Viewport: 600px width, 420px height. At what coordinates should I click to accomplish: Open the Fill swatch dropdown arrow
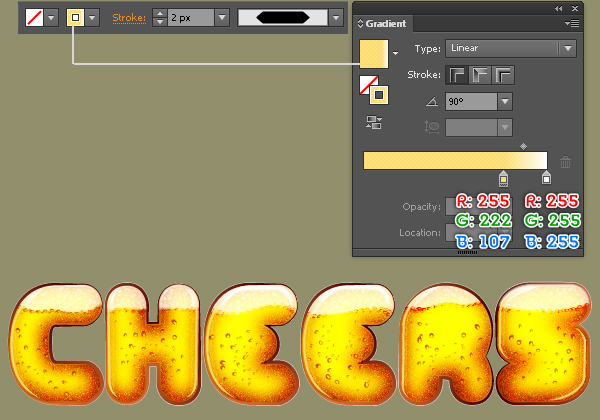pyautogui.click(x=51, y=18)
